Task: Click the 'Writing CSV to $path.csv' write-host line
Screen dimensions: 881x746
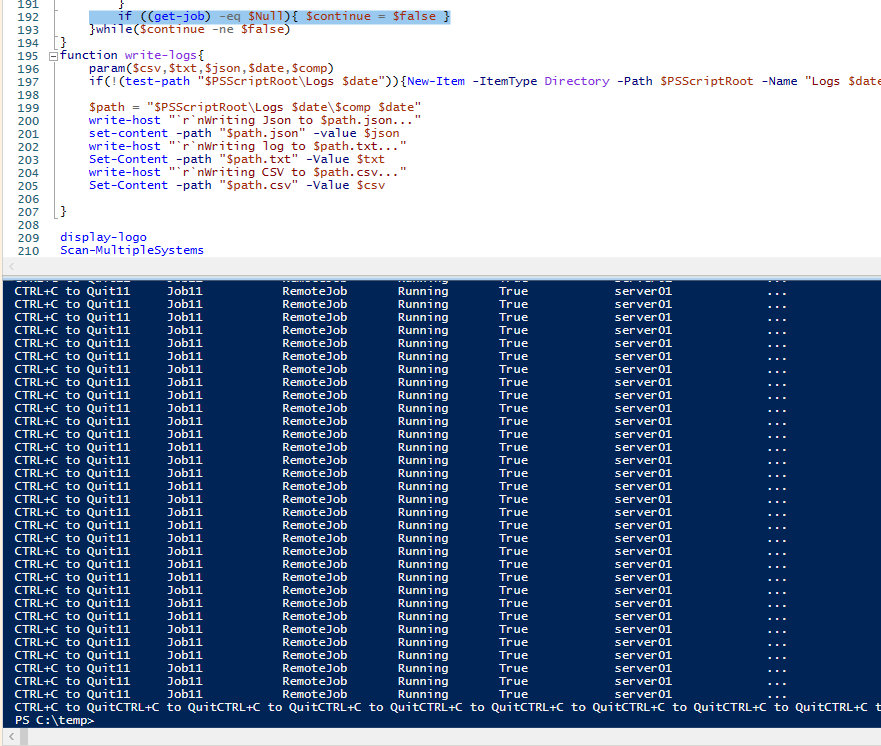Action: pyautogui.click(x=248, y=172)
